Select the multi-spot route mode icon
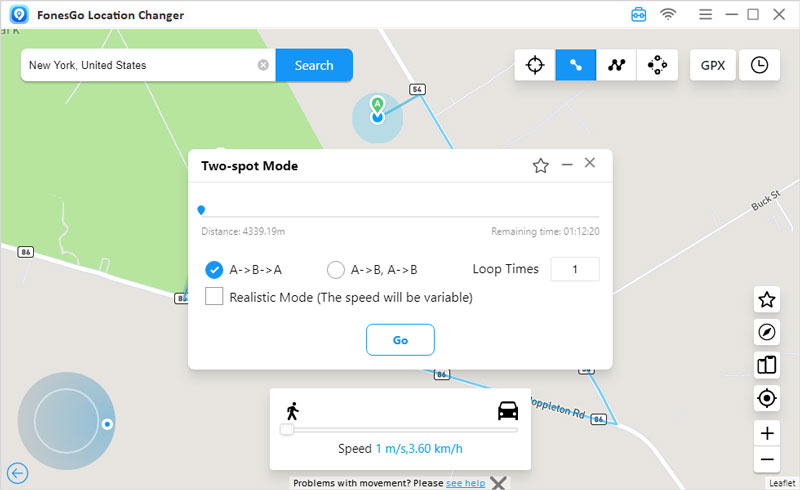Screen dimensions: 800x490 click(616, 65)
